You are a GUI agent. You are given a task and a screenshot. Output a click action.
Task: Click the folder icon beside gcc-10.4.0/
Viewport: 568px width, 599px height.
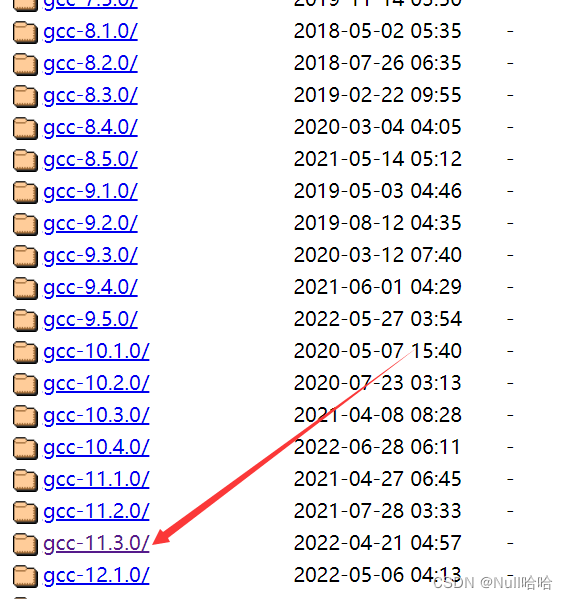(x=25, y=449)
